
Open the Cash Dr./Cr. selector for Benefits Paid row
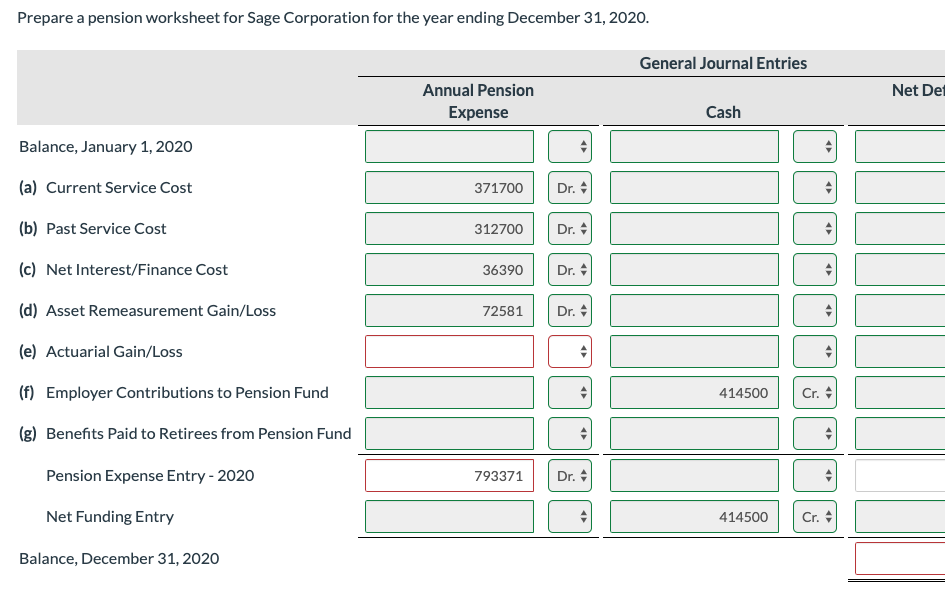coord(814,433)
